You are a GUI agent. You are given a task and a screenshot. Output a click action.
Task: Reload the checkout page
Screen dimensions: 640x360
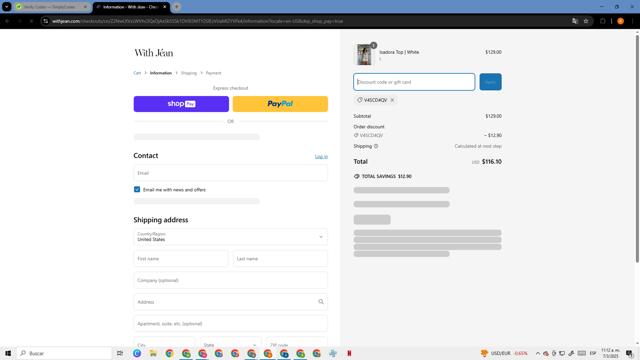point(31,21)
